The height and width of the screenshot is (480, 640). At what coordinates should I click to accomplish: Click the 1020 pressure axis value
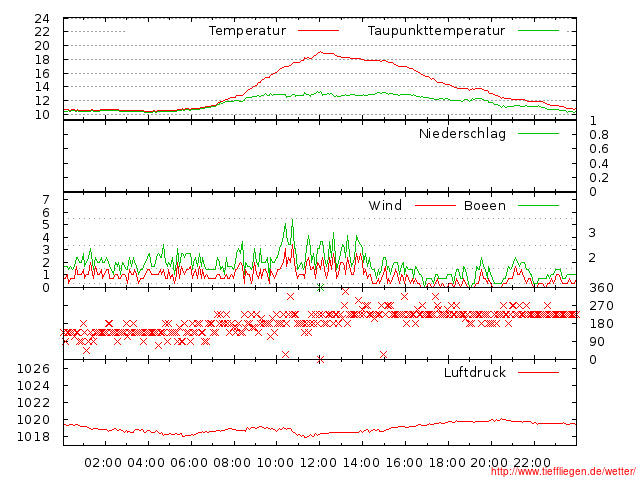point(33,420)
